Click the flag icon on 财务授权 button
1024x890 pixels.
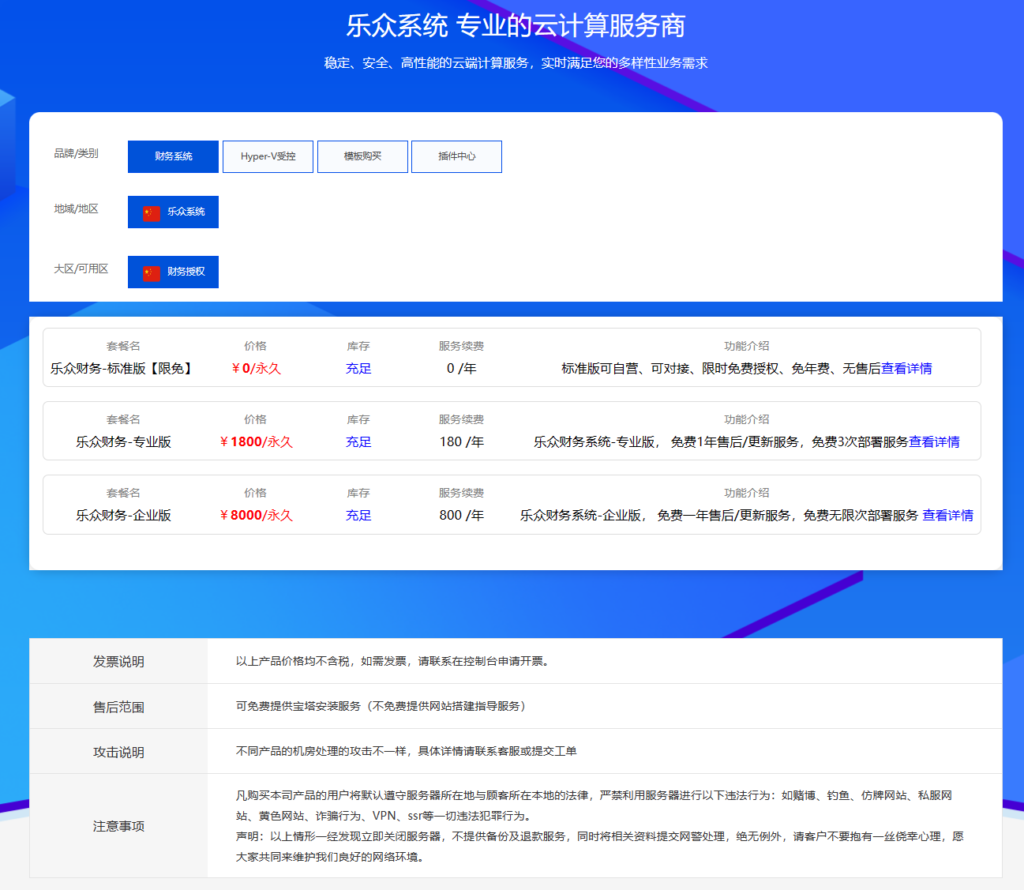click(x=152, y=273)
